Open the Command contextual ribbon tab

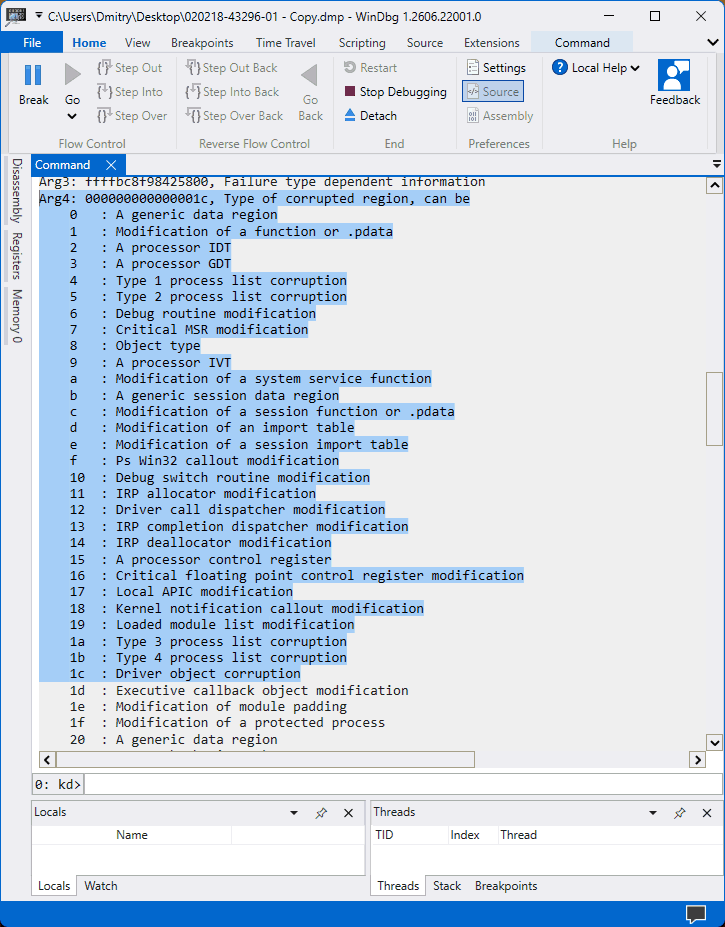click(x=582, y=43)
